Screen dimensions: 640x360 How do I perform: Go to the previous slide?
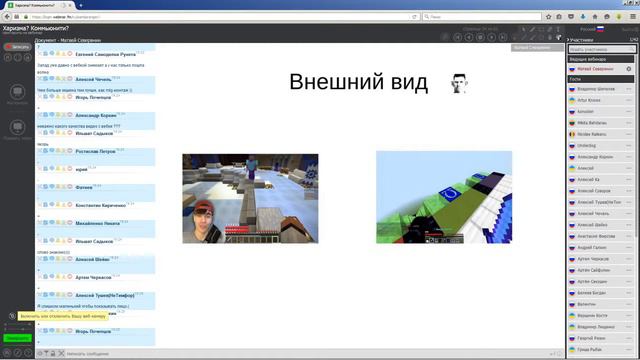pyautogui.click(x=469, y=37)
